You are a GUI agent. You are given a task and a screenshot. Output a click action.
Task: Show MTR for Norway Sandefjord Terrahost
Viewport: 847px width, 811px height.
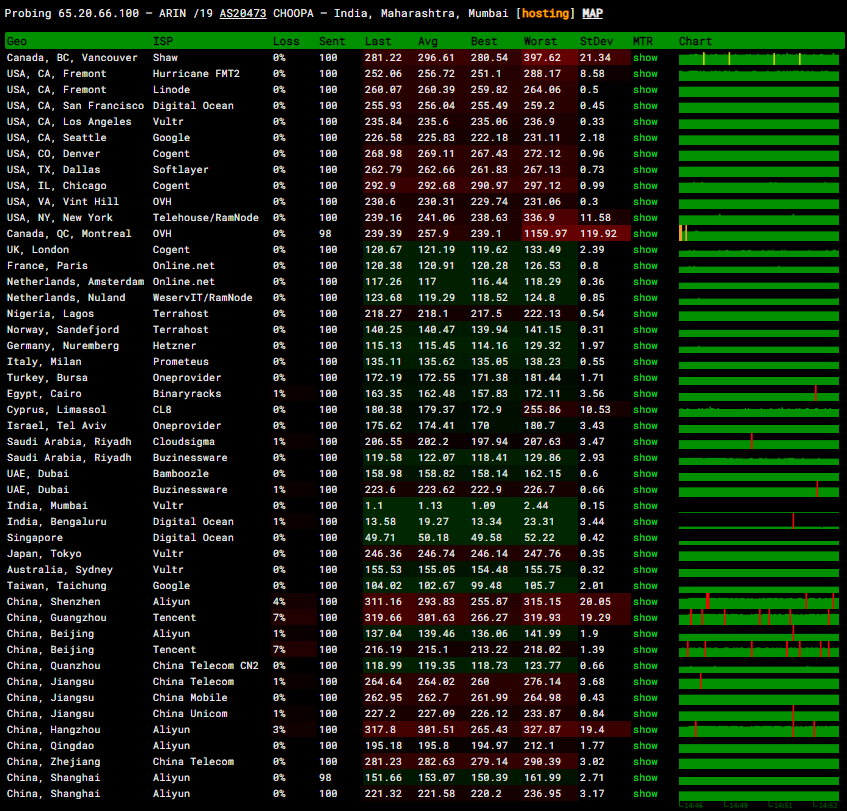[645, 330]
